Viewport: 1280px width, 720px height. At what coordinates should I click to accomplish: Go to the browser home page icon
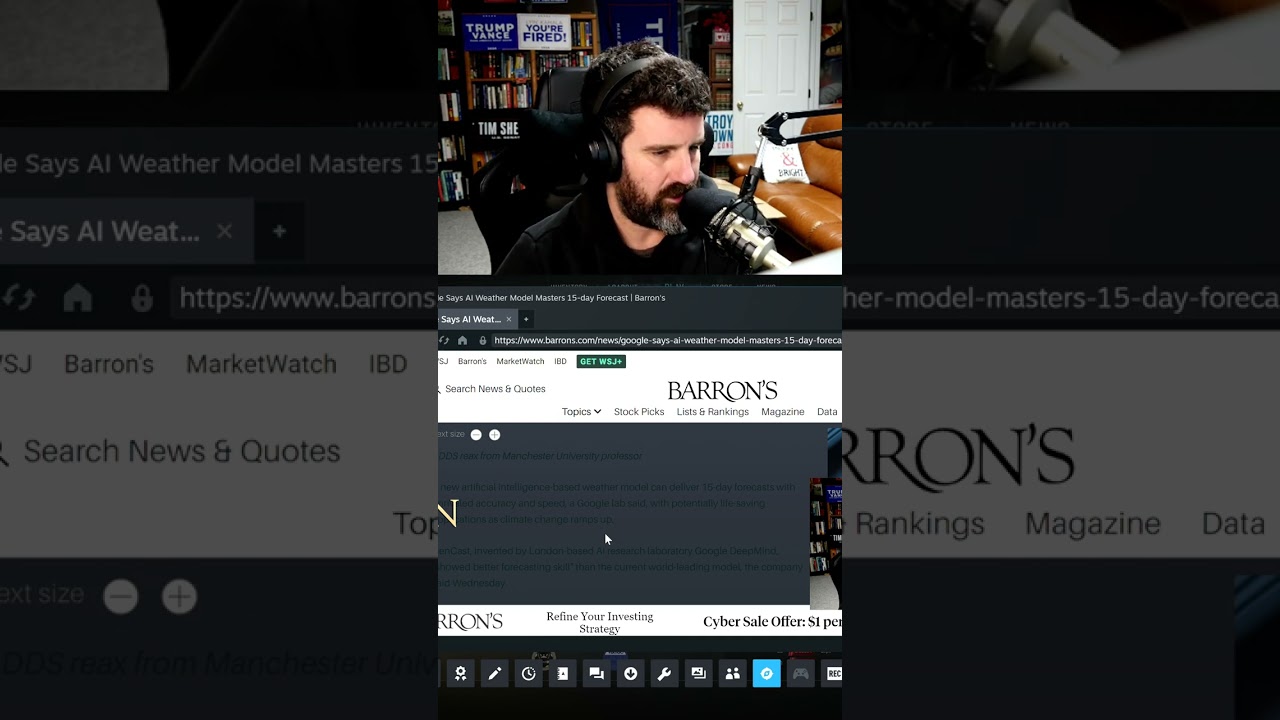(462, 340)
